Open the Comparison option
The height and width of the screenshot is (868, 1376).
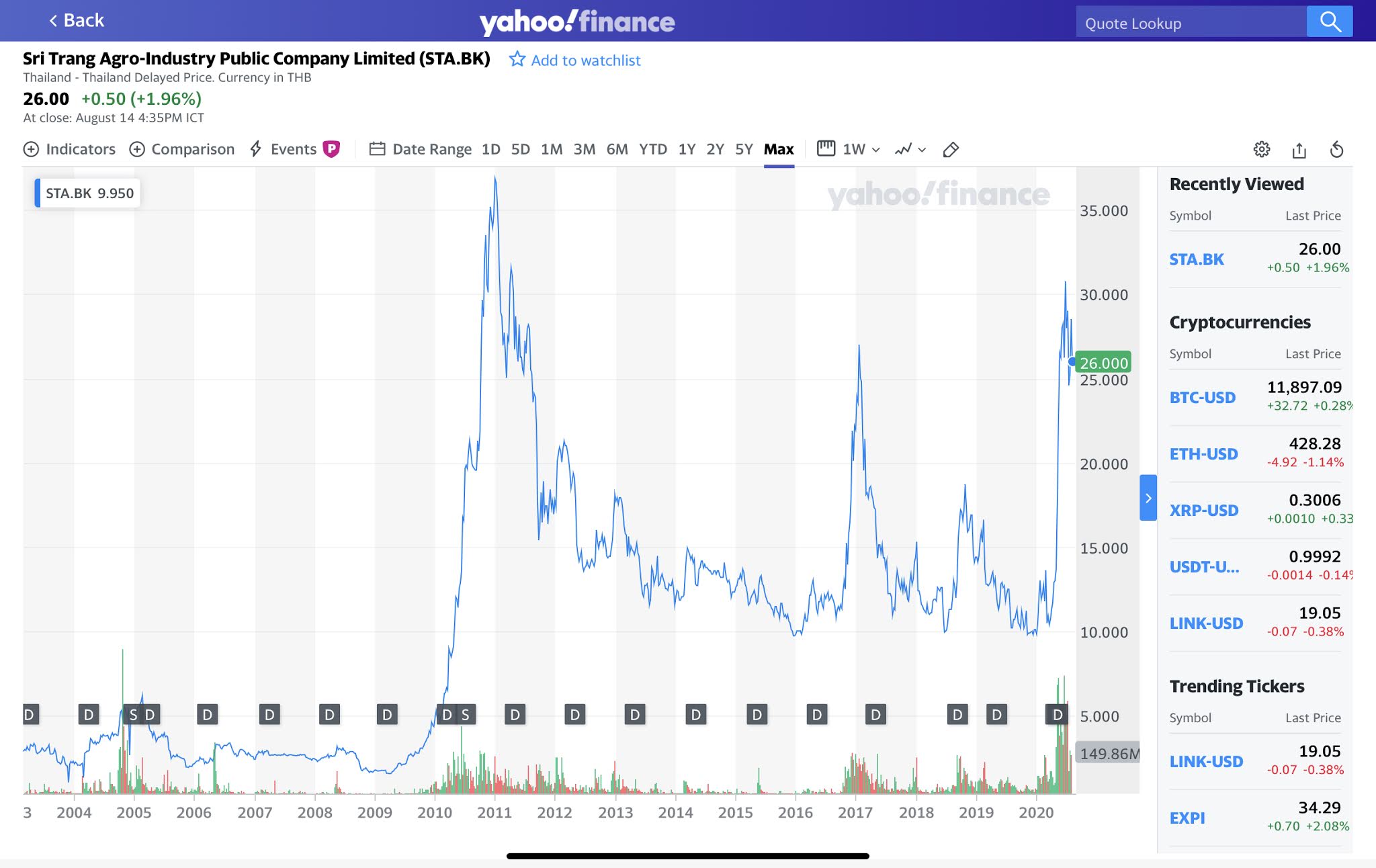[x=182, y=149]
